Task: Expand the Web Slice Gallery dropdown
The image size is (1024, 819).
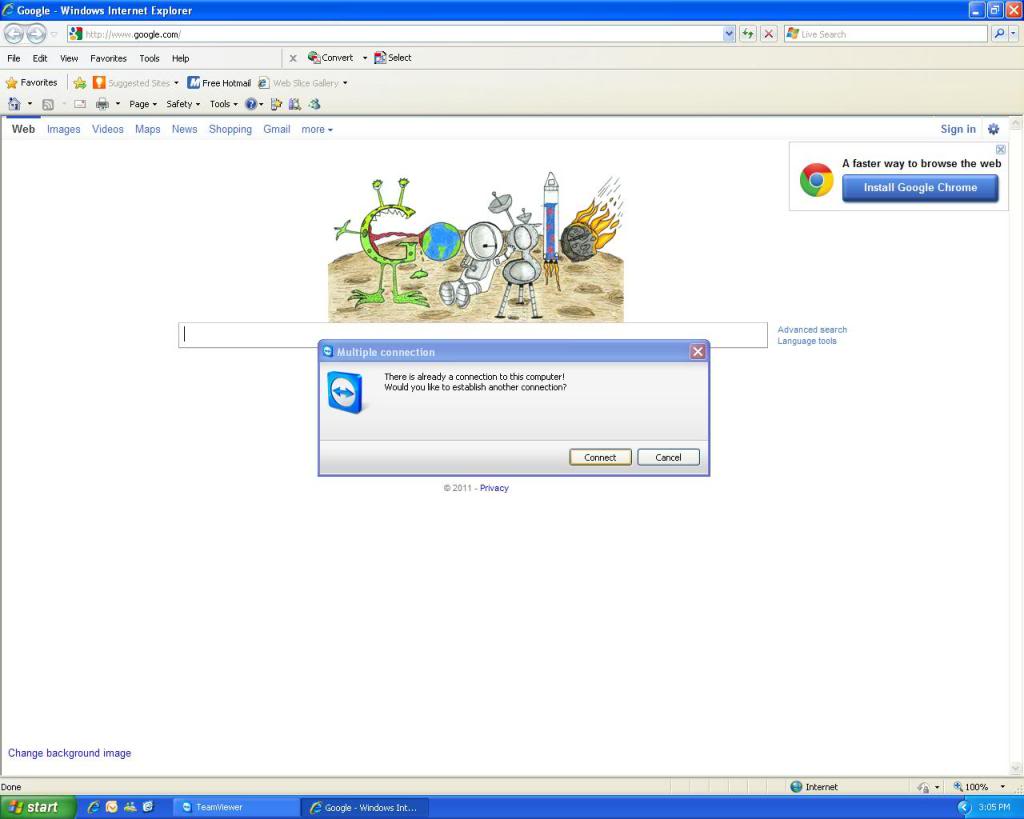Action: pos(345,83)
